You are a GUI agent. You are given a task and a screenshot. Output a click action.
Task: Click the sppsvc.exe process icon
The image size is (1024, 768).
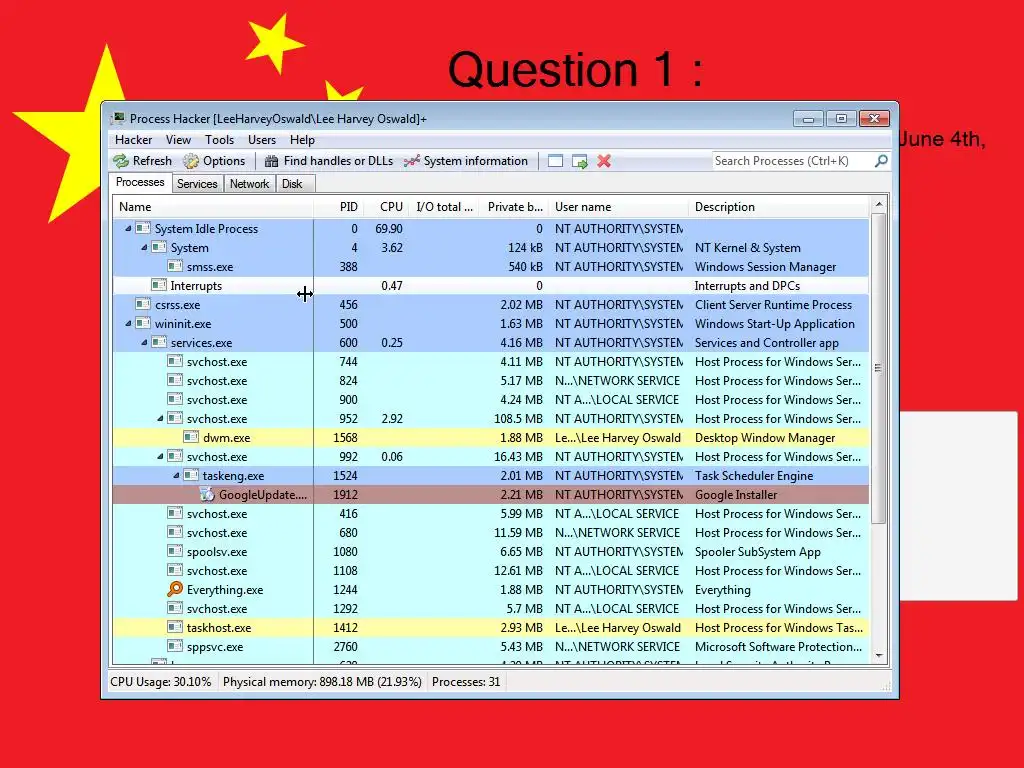point(174,646)
